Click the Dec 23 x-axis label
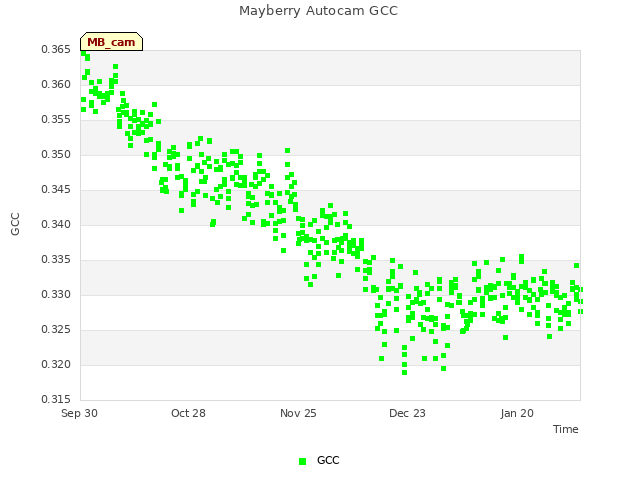This screenshot has height=480, width=640. pyautogui.click(x=407, y=413)
